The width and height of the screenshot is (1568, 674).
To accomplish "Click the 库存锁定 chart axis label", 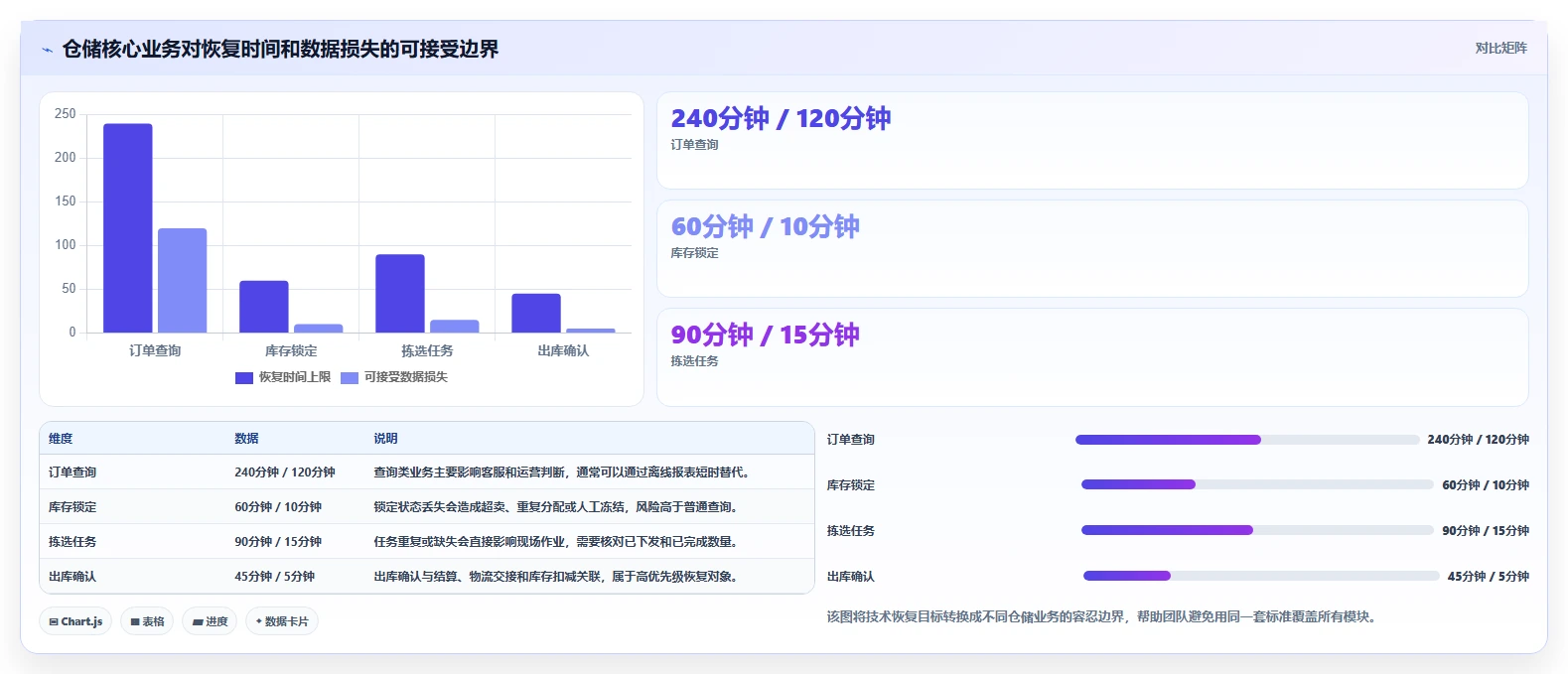I will [291, 350].
